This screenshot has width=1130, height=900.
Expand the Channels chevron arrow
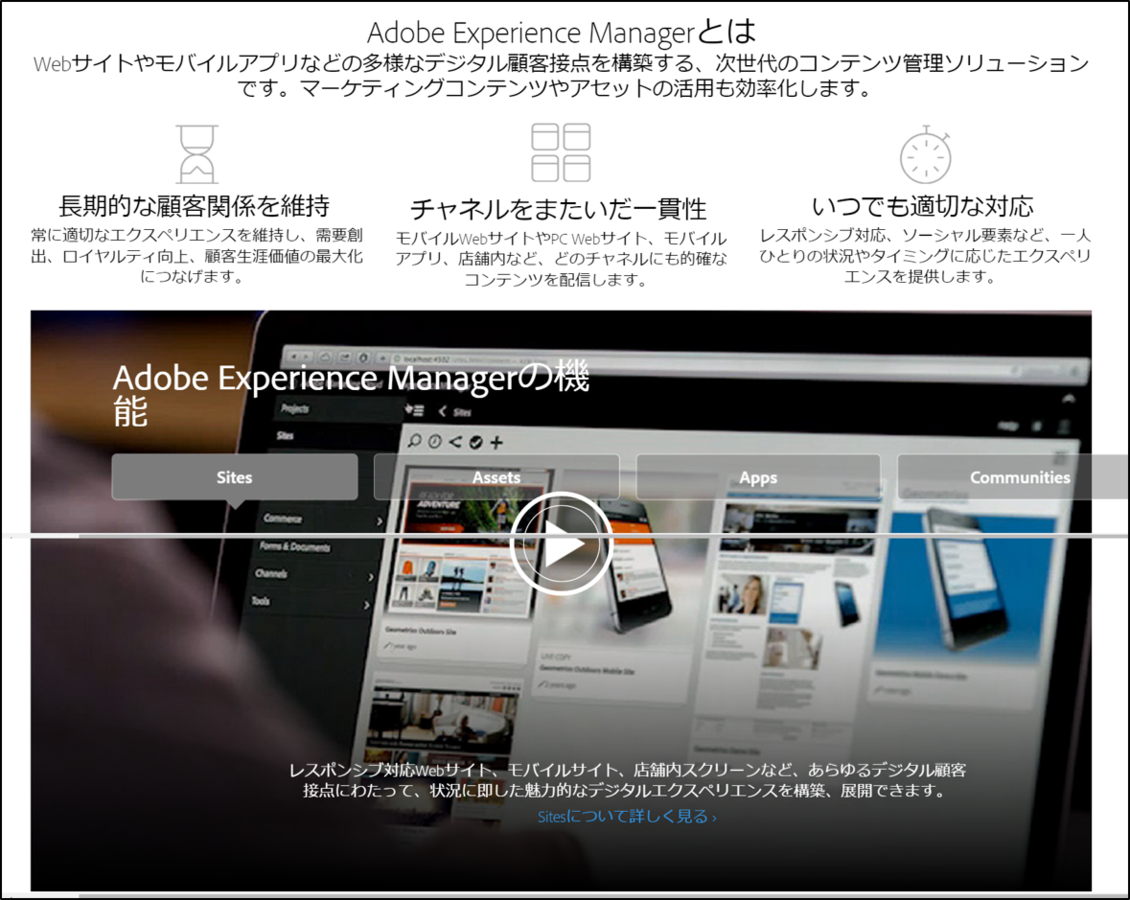371,577
